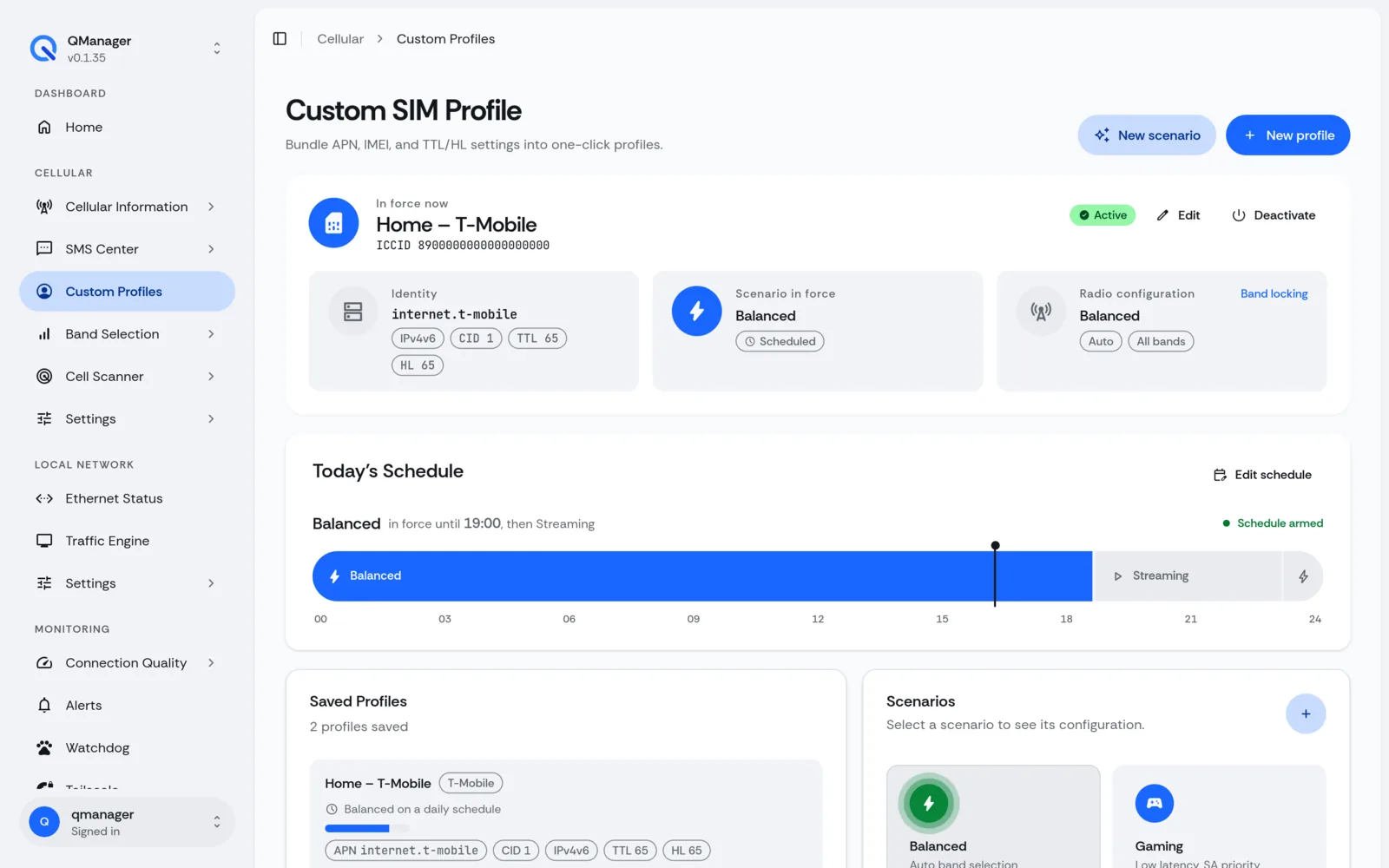This screenshot has width=1389, height=868.
Task: Open the Home dashboard icon
Action: [x=44, y=127]
